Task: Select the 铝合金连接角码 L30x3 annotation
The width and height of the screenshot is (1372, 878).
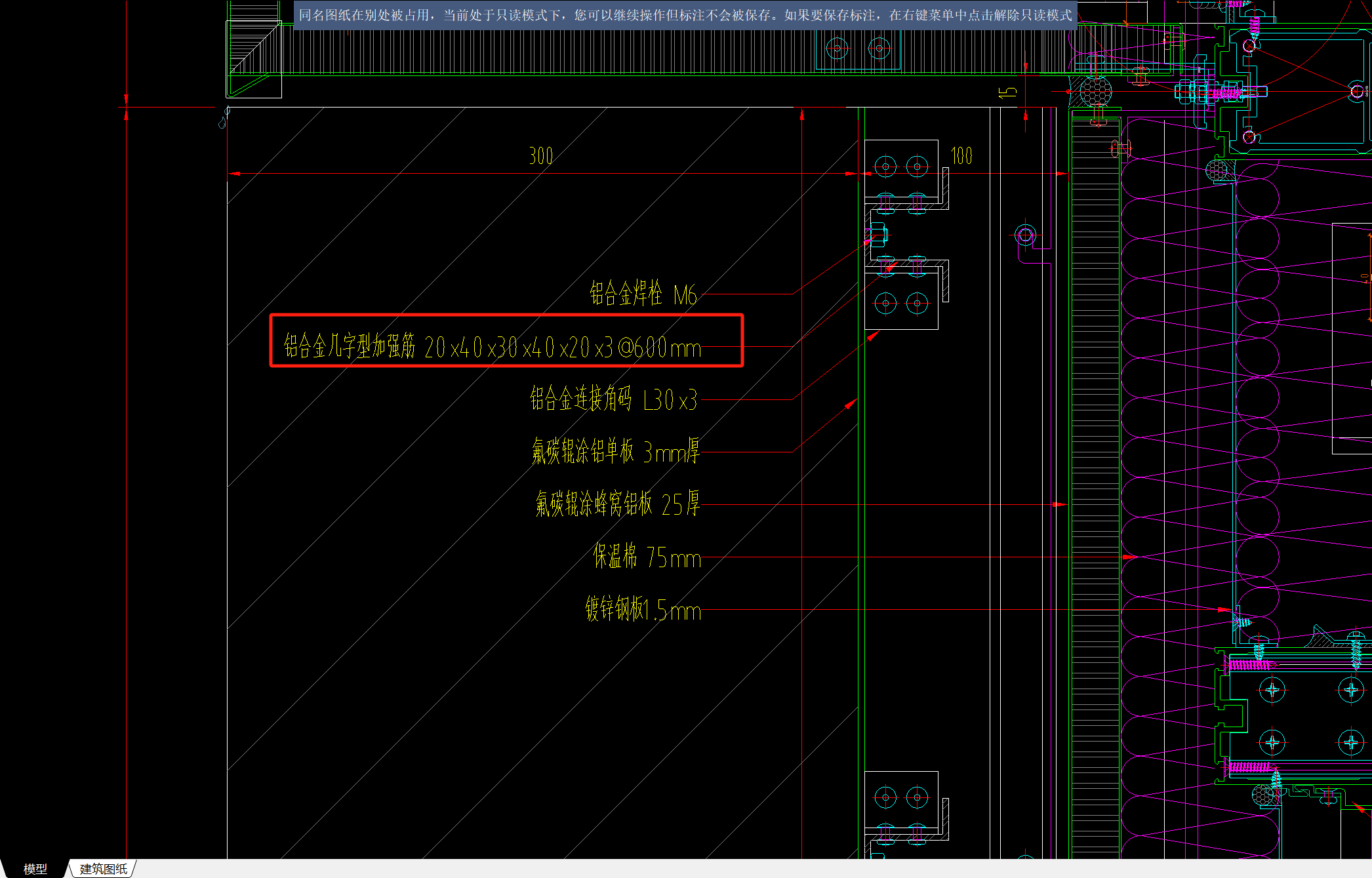Action: coord(613,399)
